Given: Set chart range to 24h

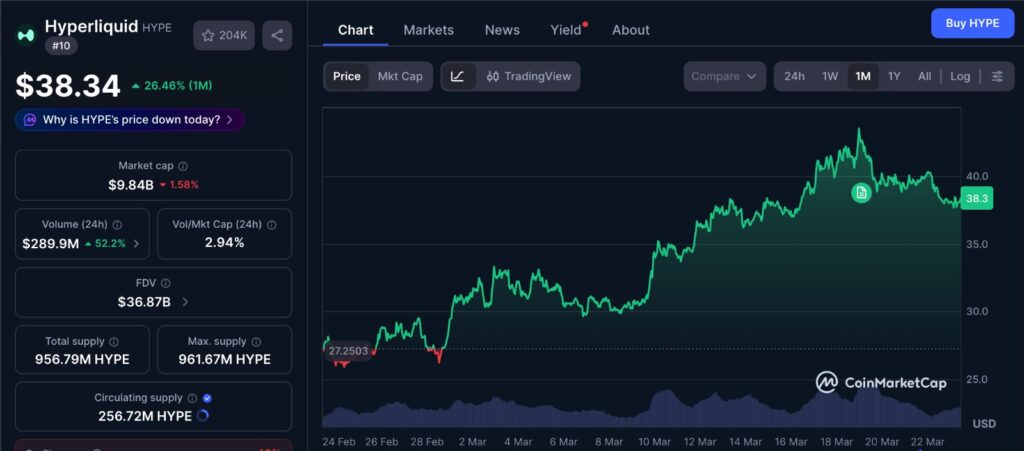Looking at the screenshot, I should [x=794, y=76].
